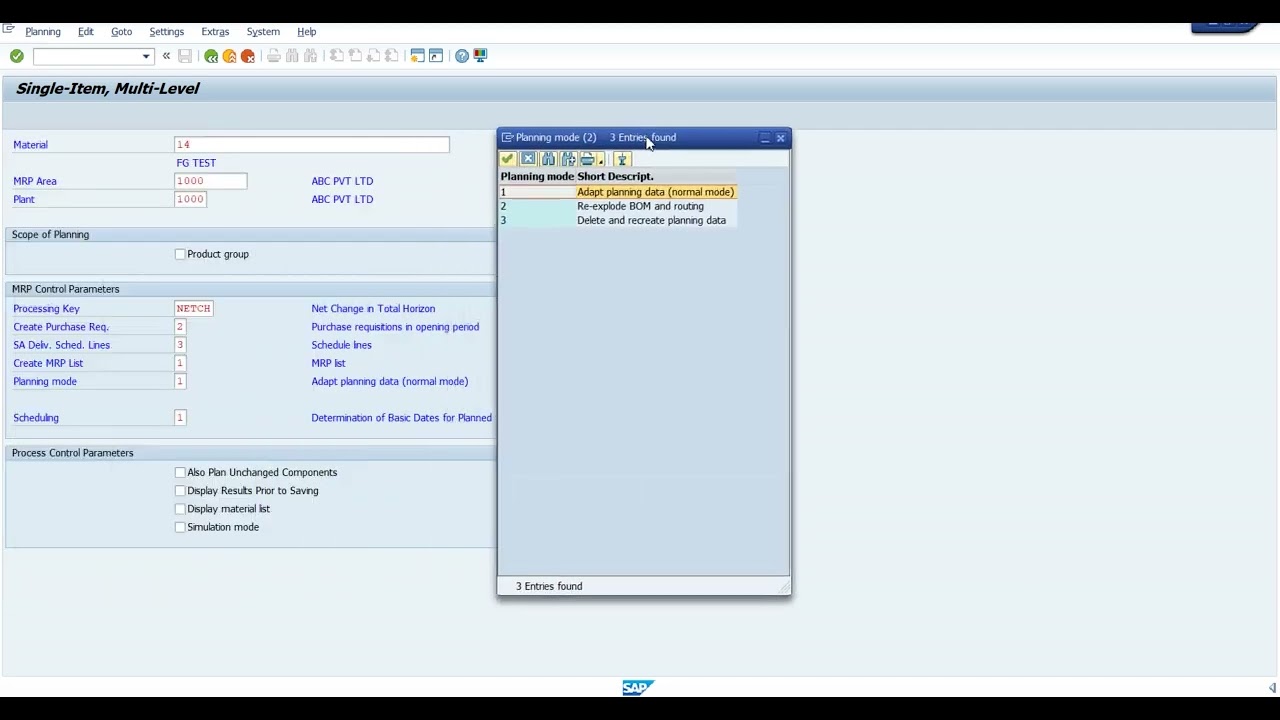Collapse the command field with double-chevron
The image size is (1280, 720).
(x=166, y=56)
